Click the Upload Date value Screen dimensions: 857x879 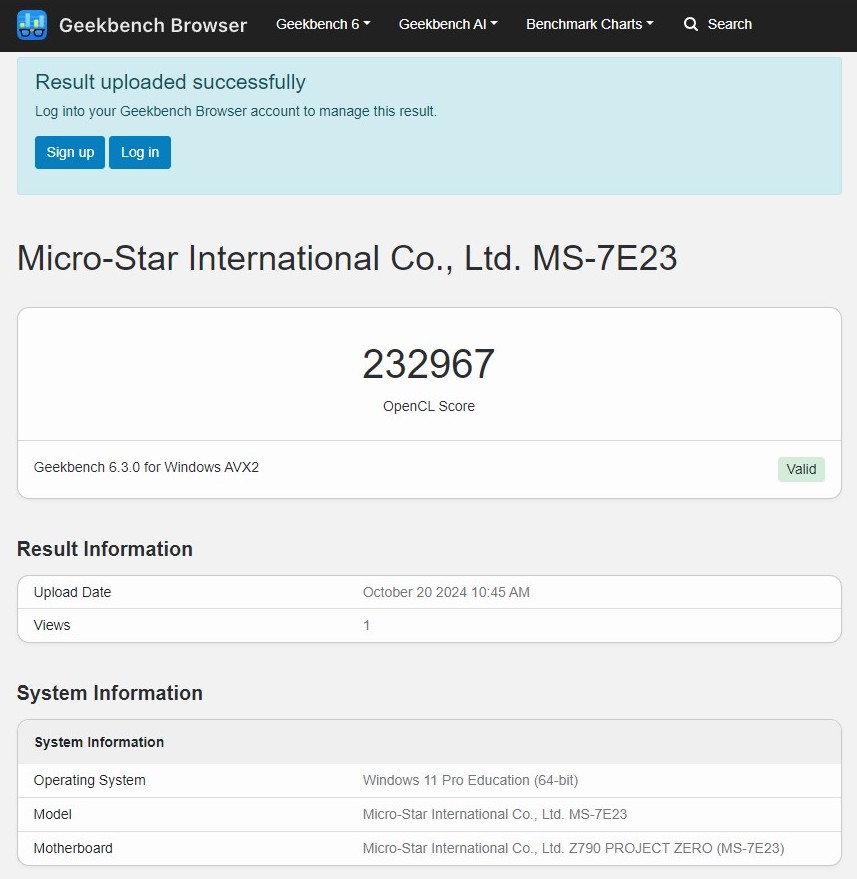coord(446,592)
